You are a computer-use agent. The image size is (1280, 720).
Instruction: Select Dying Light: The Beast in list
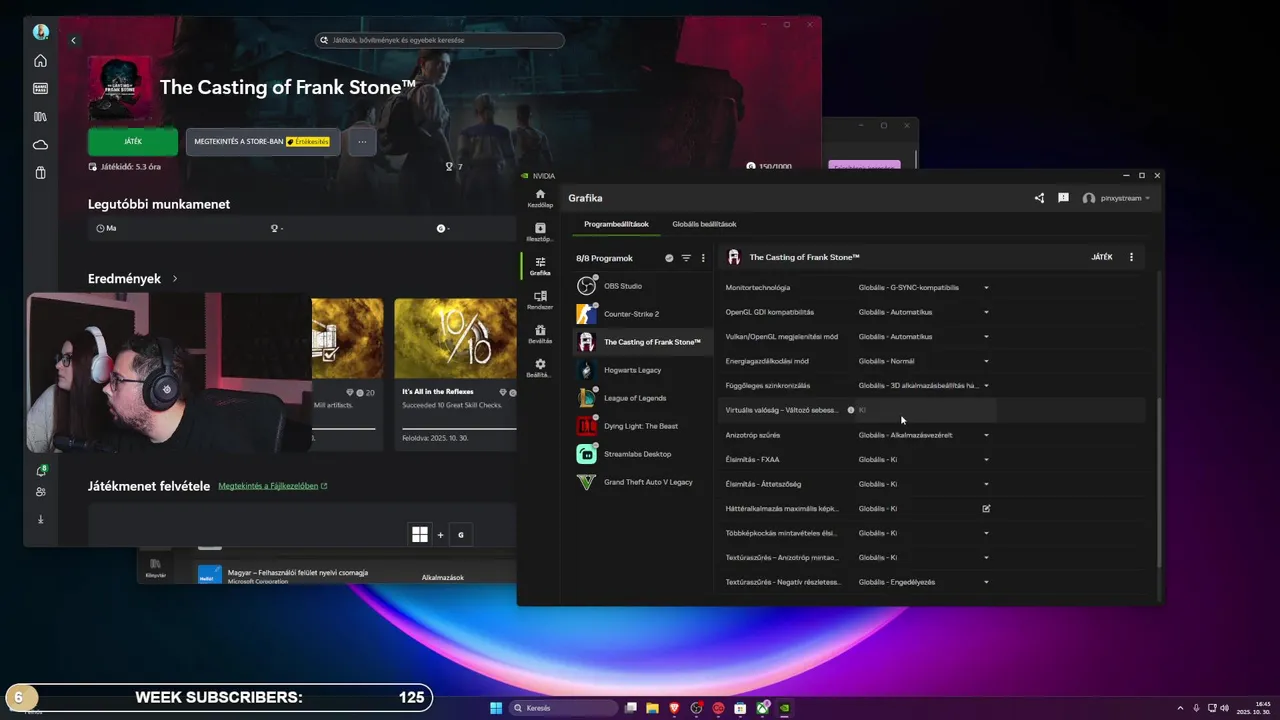tap(642, 426)
